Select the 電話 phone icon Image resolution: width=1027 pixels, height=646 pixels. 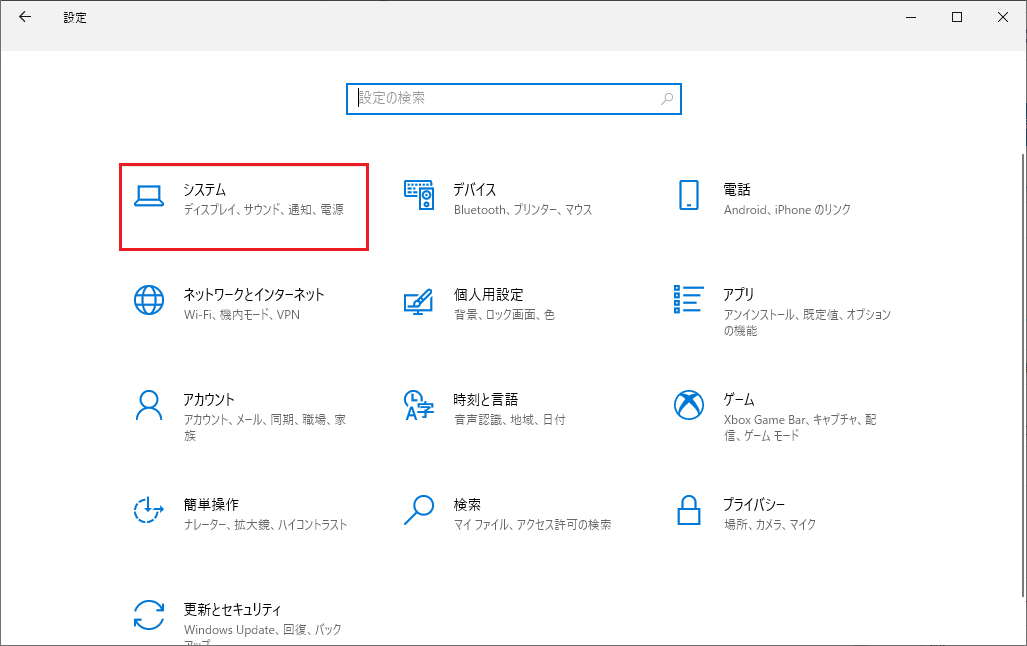click(688, 195)
